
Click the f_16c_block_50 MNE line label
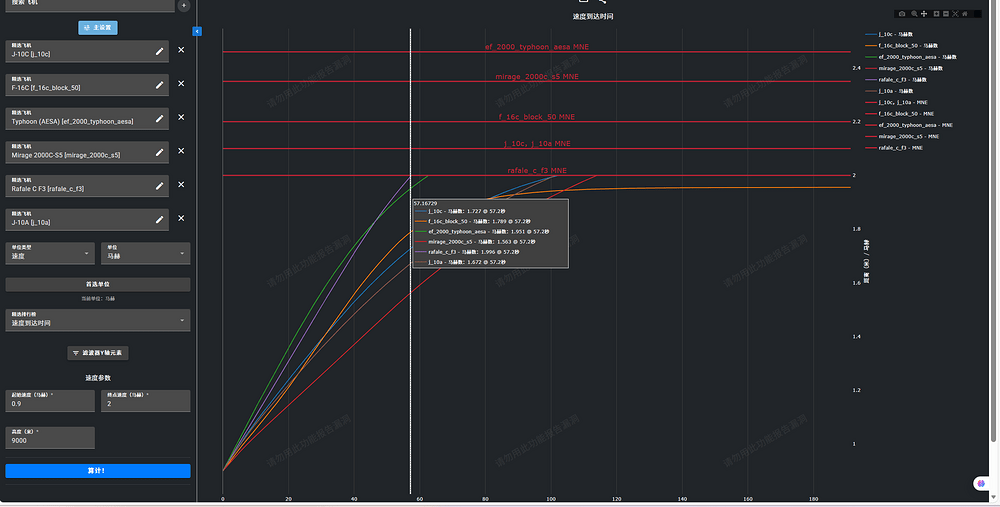[x=536, y=117]
